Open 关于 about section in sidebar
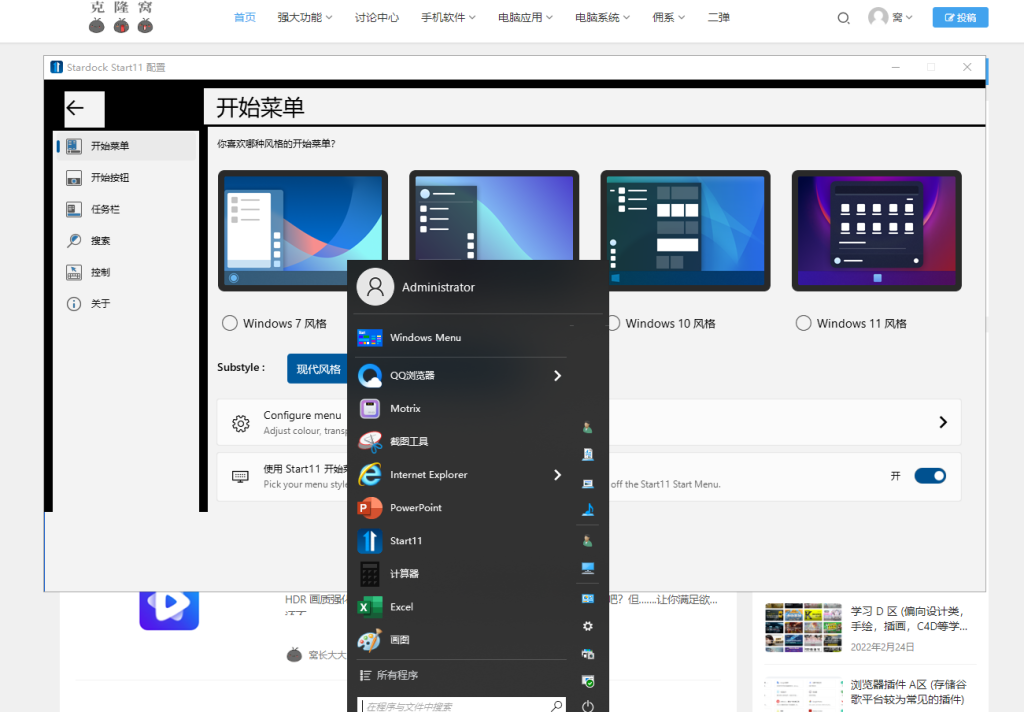The image size is (1024, 712). (126, 304)
